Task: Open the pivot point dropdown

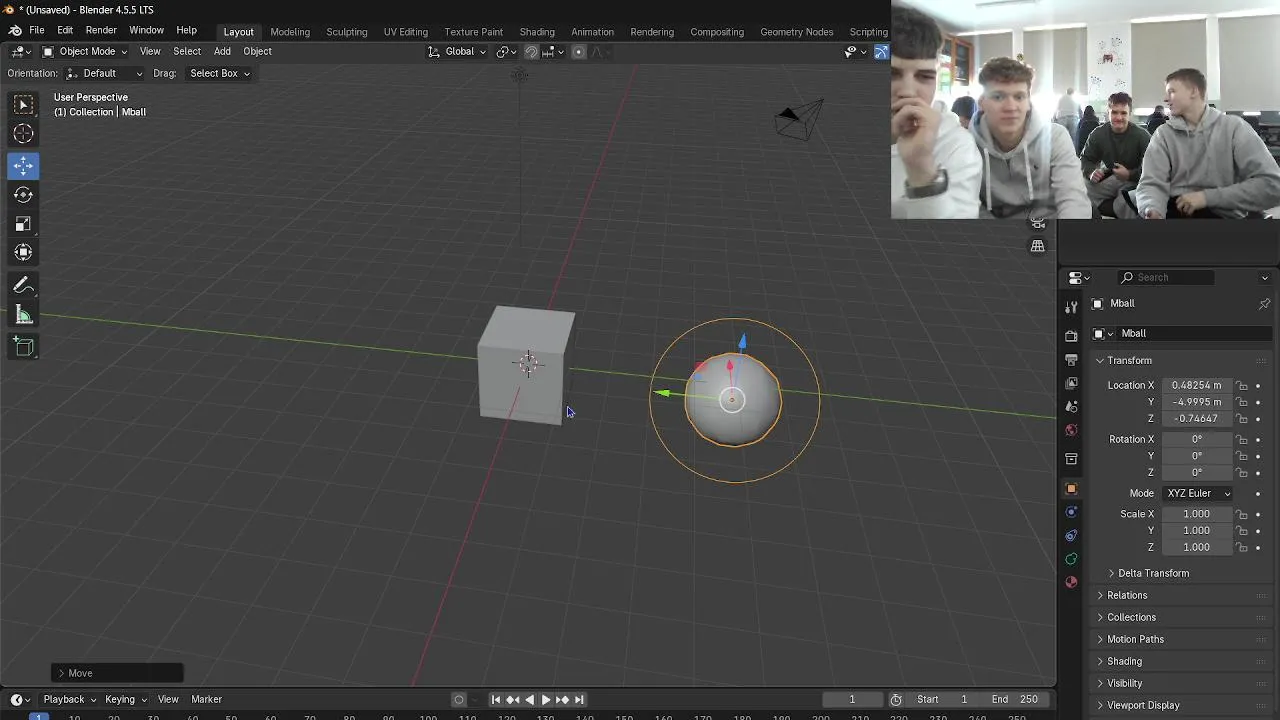Action: pos(506,52)
